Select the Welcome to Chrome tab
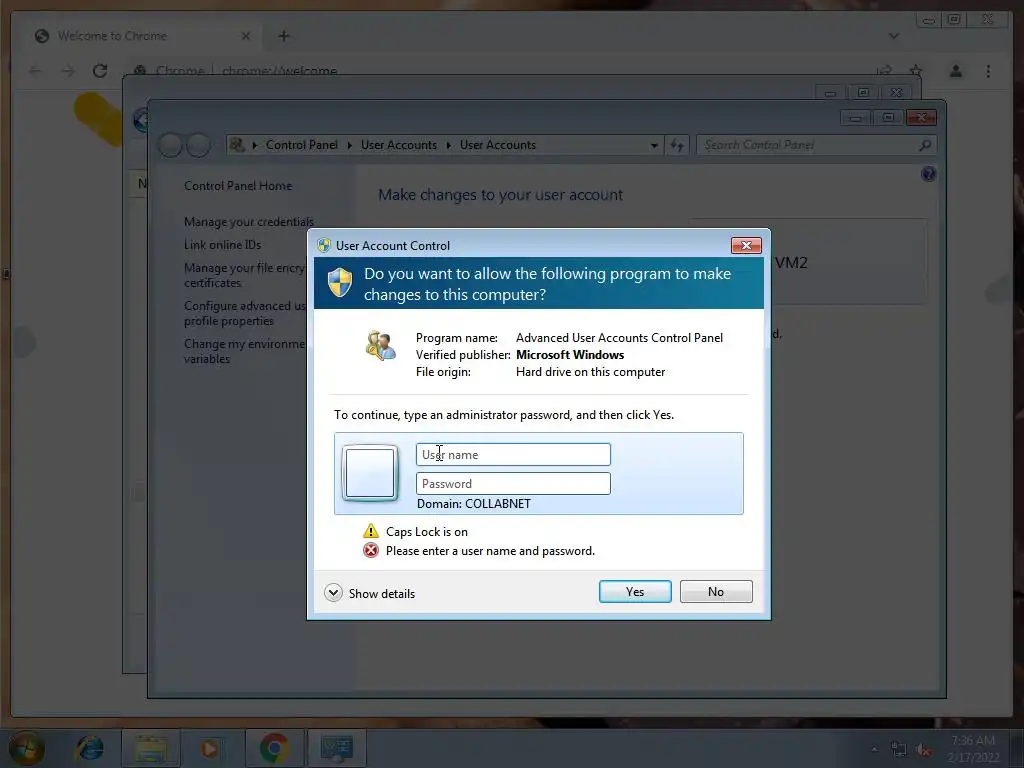Viewport: 1024px width, 768px height. (142, 36)
